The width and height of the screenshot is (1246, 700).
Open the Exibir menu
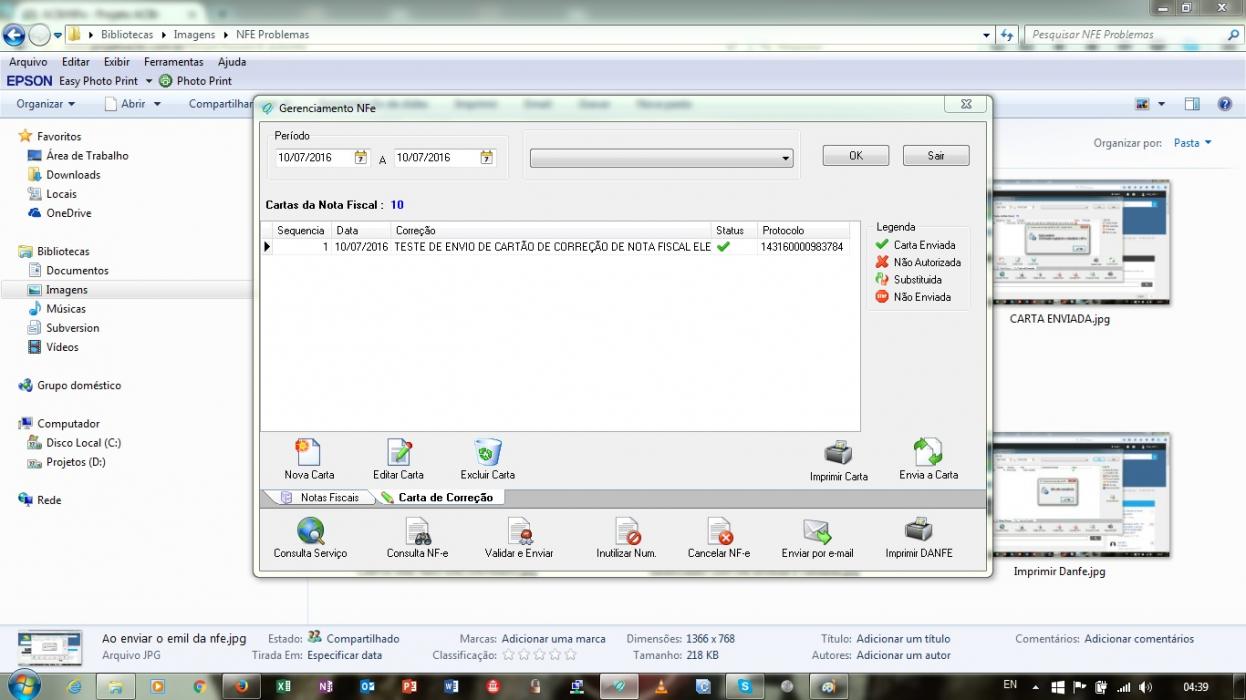click(x=117, y=62)
